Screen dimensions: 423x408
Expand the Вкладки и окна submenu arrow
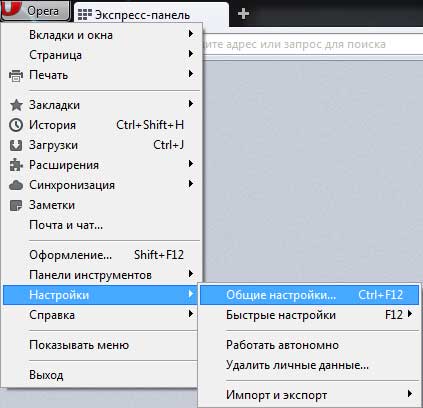point(191,34)
